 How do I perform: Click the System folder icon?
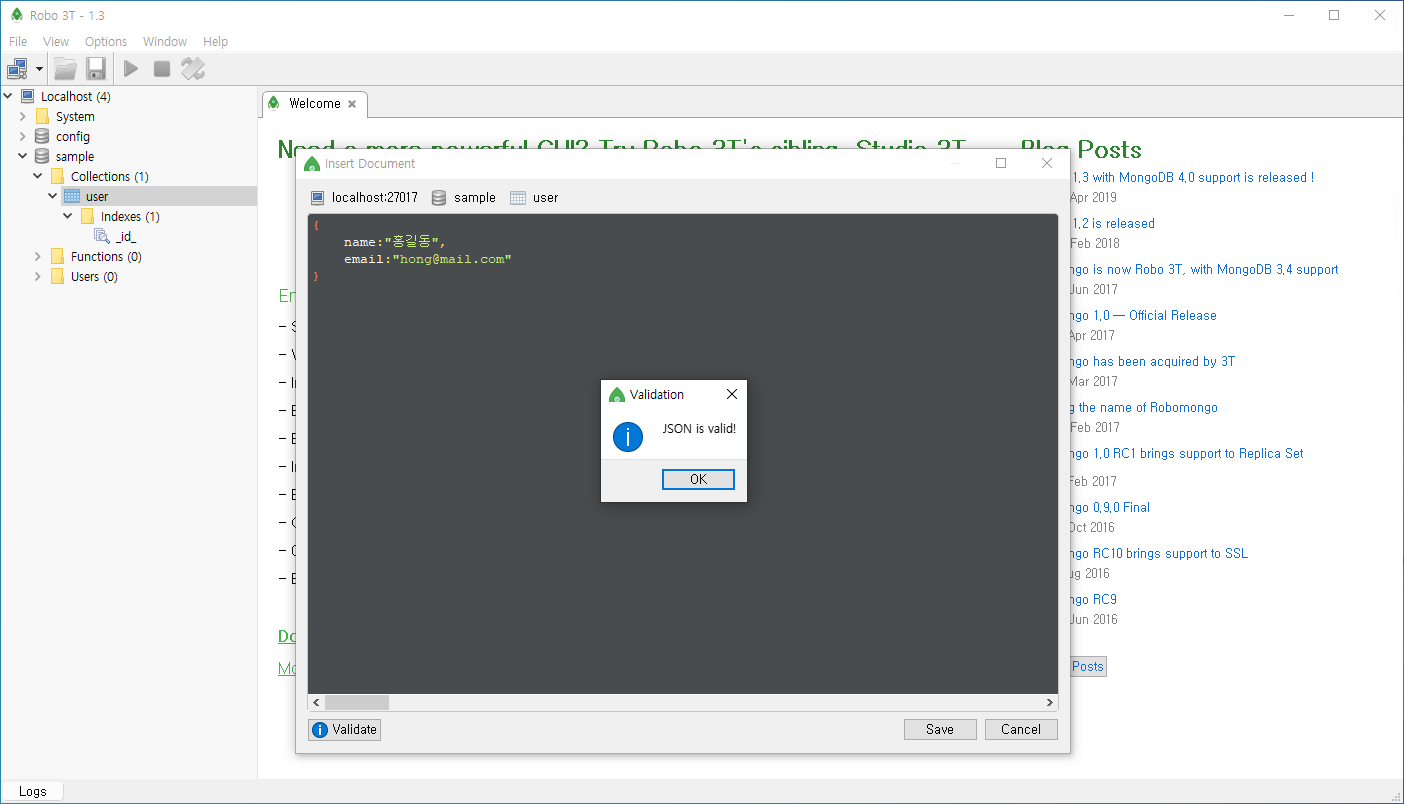click(42, 116)
